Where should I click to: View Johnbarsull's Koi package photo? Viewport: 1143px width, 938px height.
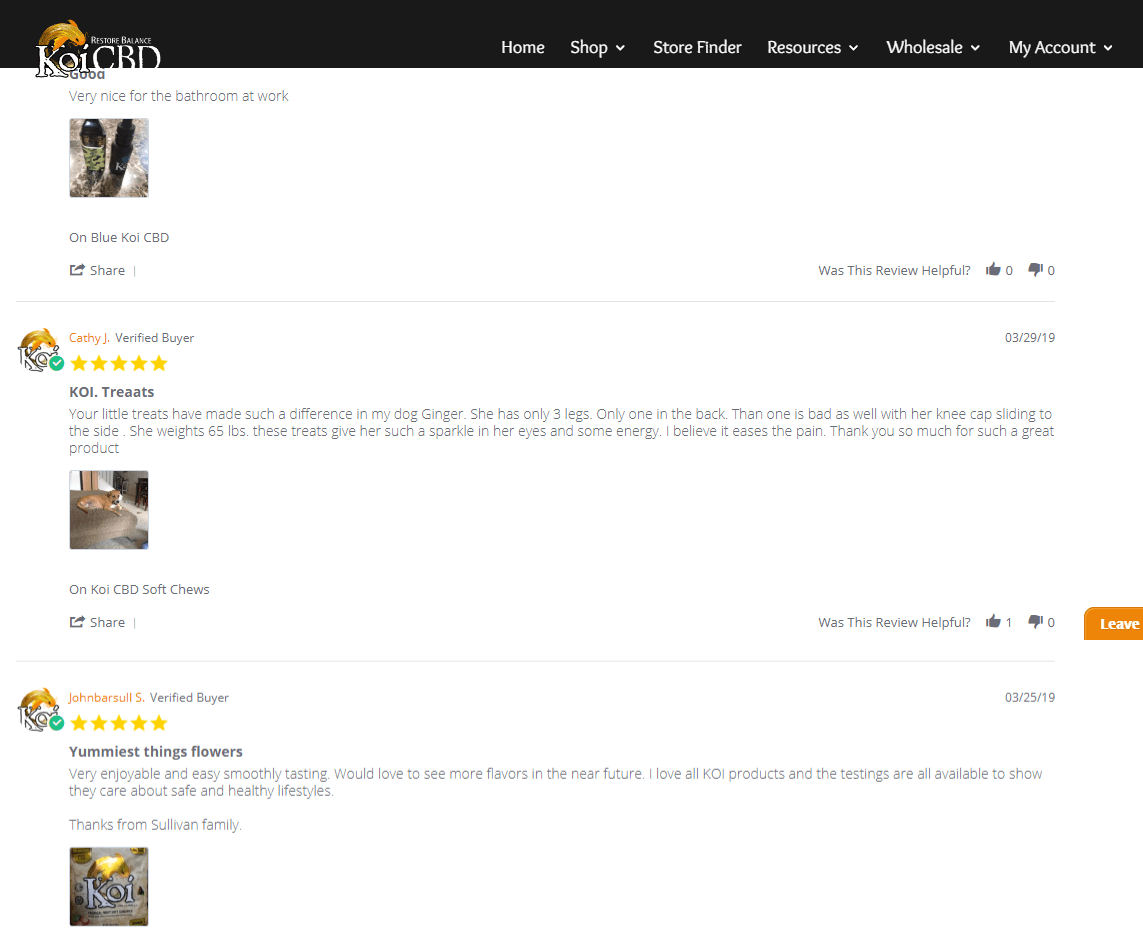point(109,886)
